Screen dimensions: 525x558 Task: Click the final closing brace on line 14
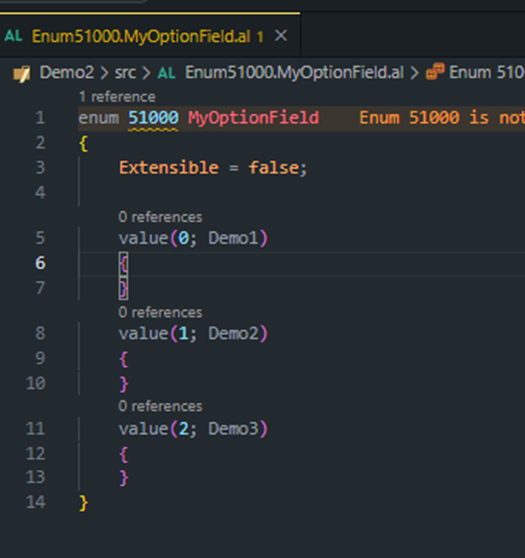coord(84,503)
